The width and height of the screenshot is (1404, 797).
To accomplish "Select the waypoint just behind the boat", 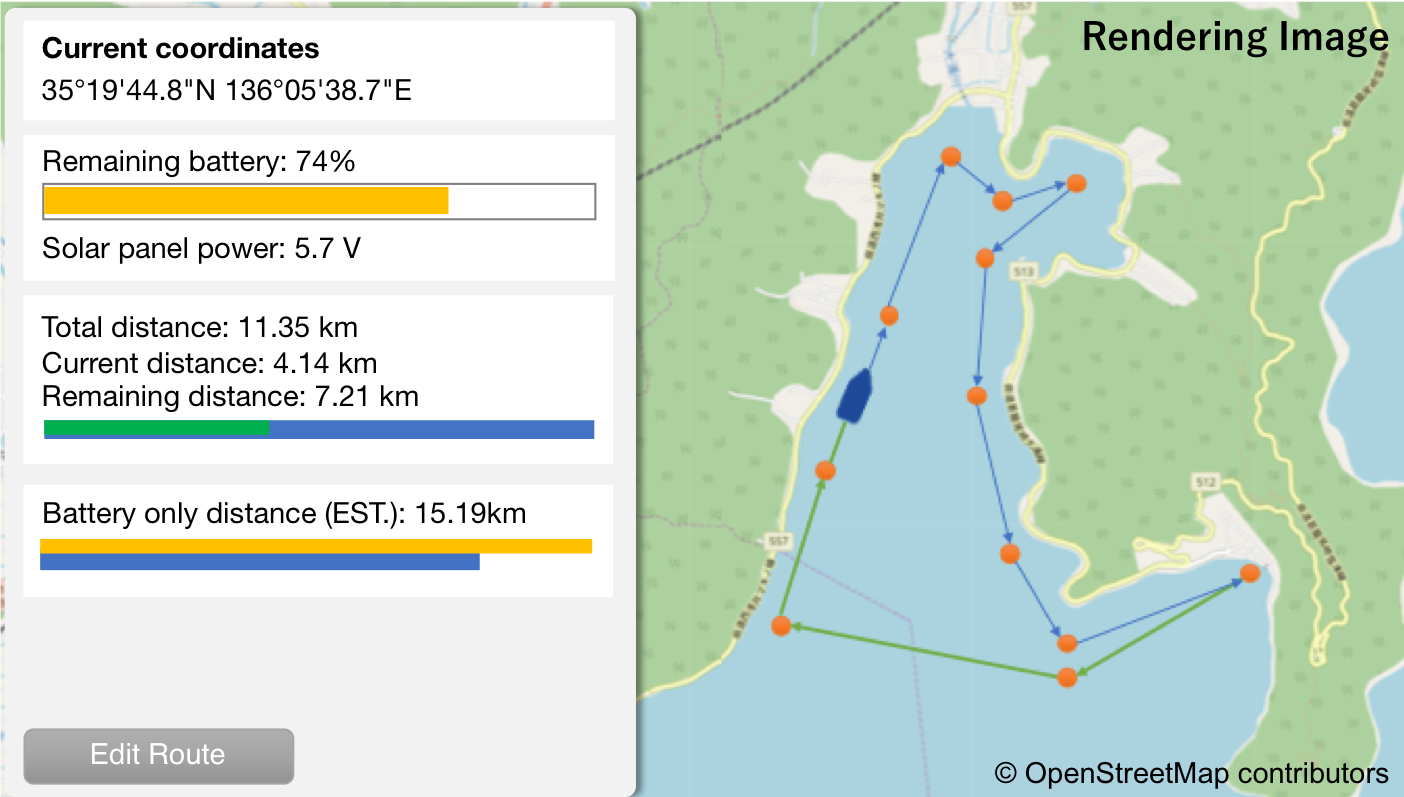I will (x=825, y=470).
